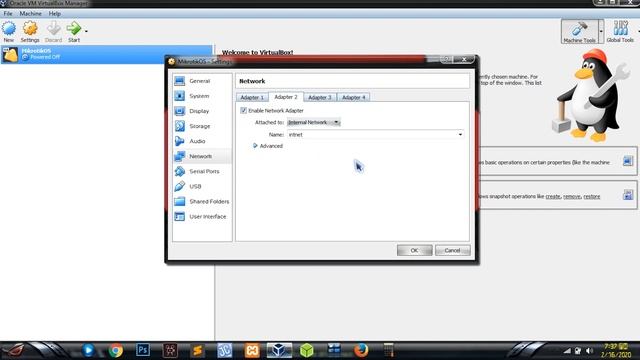Confirm settings with OK button
Screen dimensions: 640x360
click(x=414, y=251)
